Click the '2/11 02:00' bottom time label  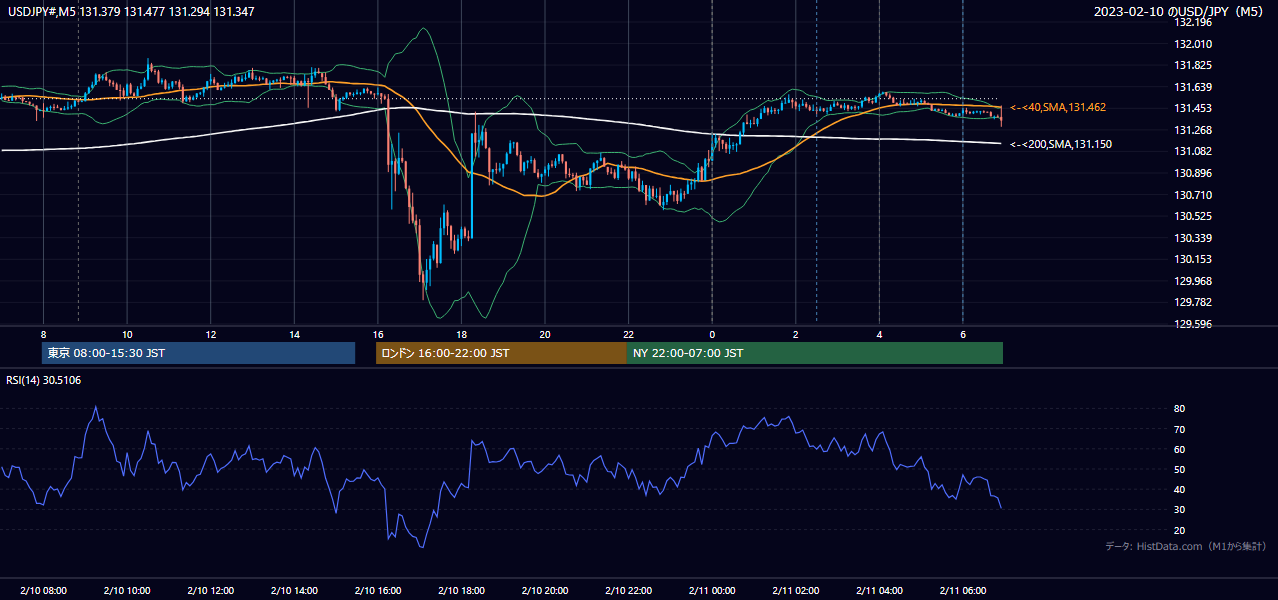tap(796, 591)
